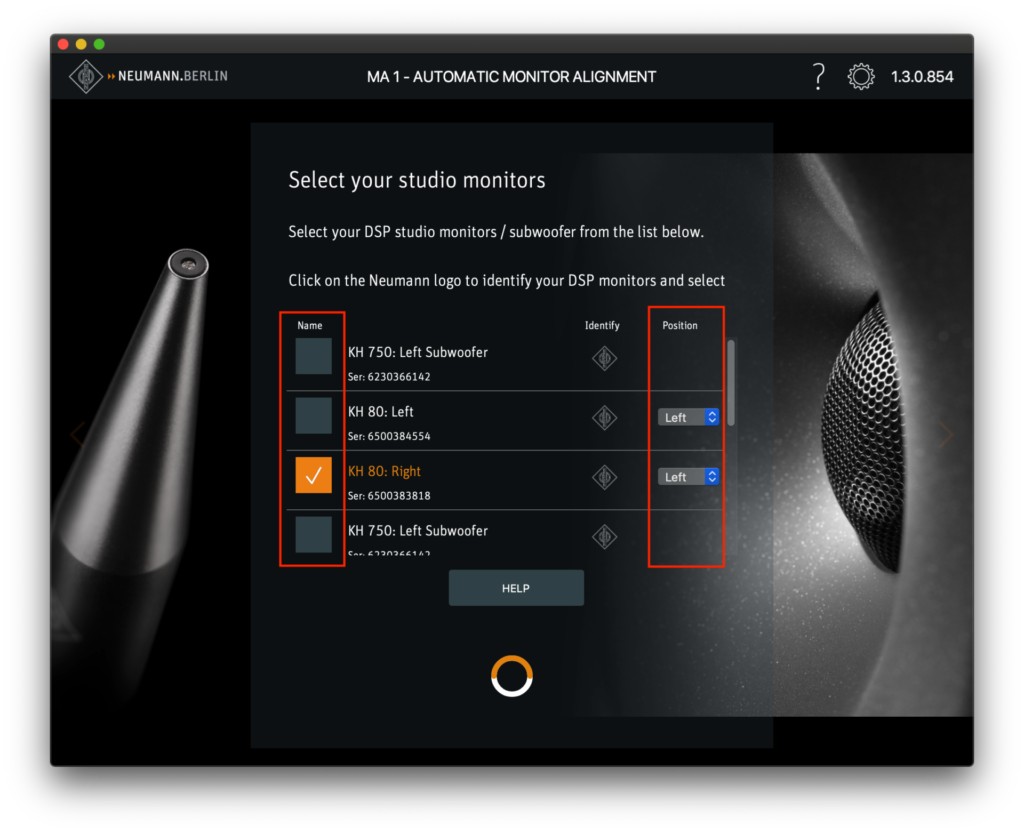Identify the KH 750 subwoofer with serial 6230366142
Image resolution: width=1024 pixels, height=833 pixels.
[x=604, y=358]
